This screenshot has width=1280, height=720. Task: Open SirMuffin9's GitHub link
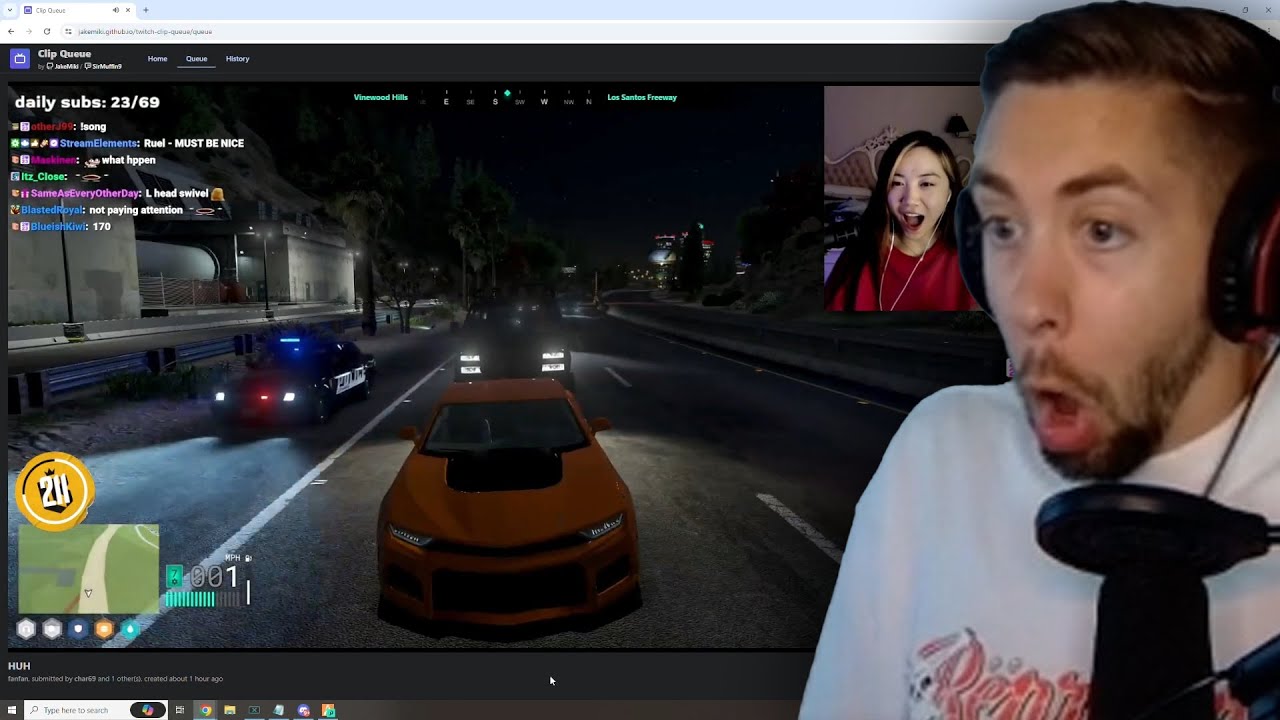103,66
